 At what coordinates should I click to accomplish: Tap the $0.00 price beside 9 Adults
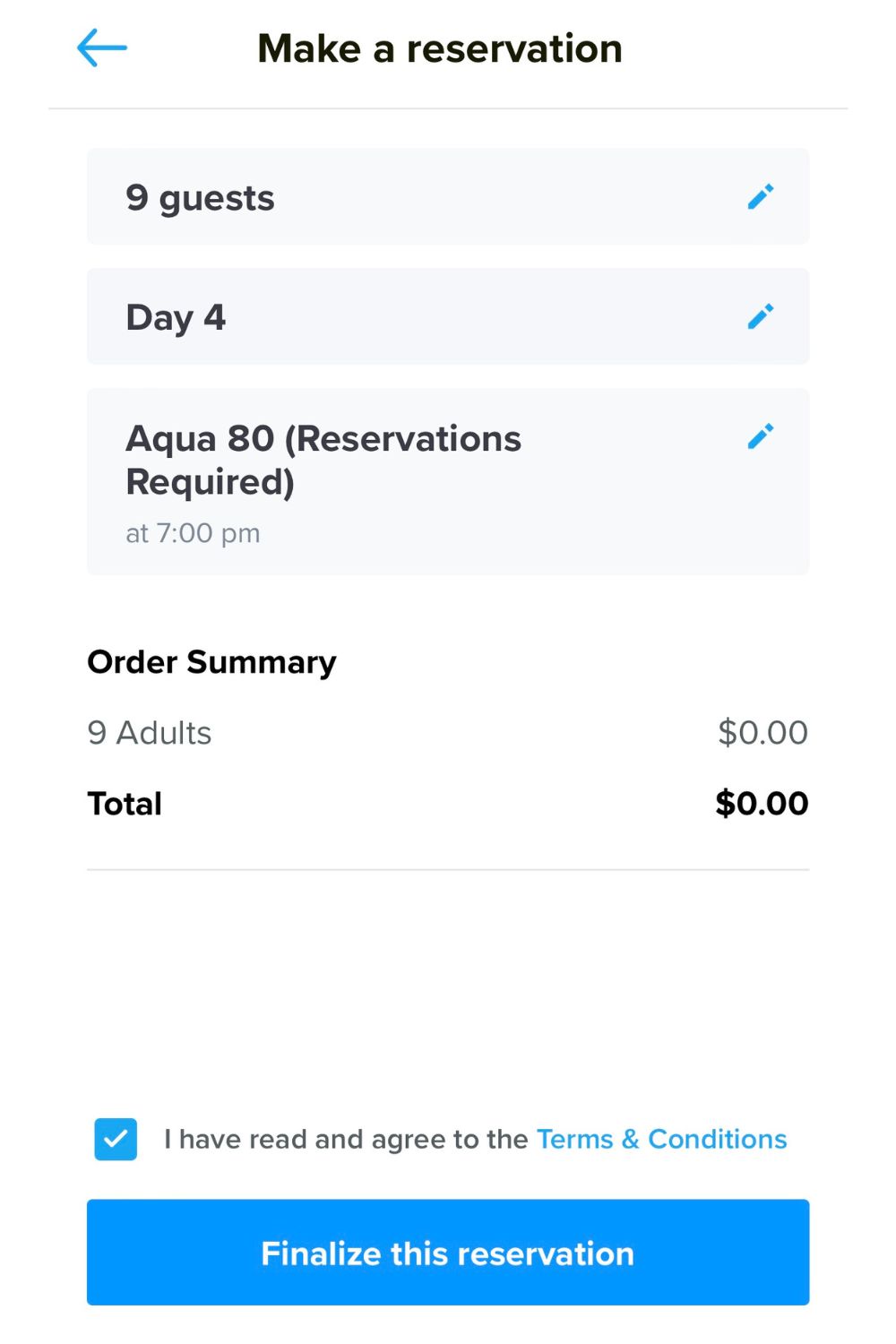(762, 733)
